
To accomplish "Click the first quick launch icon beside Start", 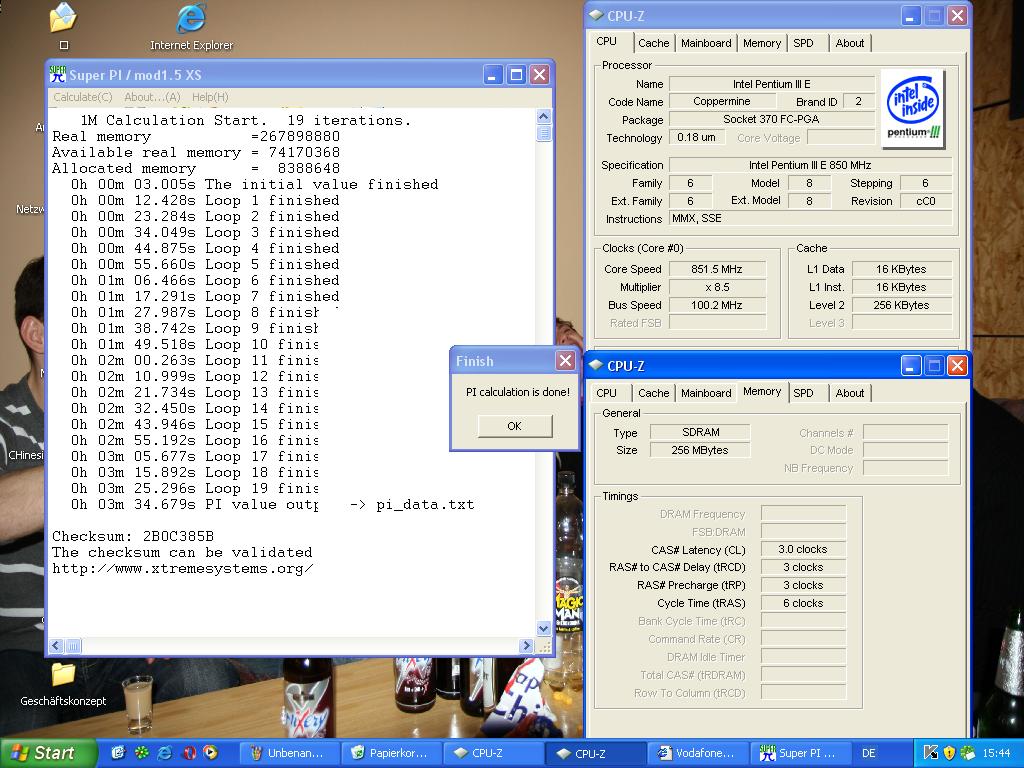I will (x=118, y=753).
